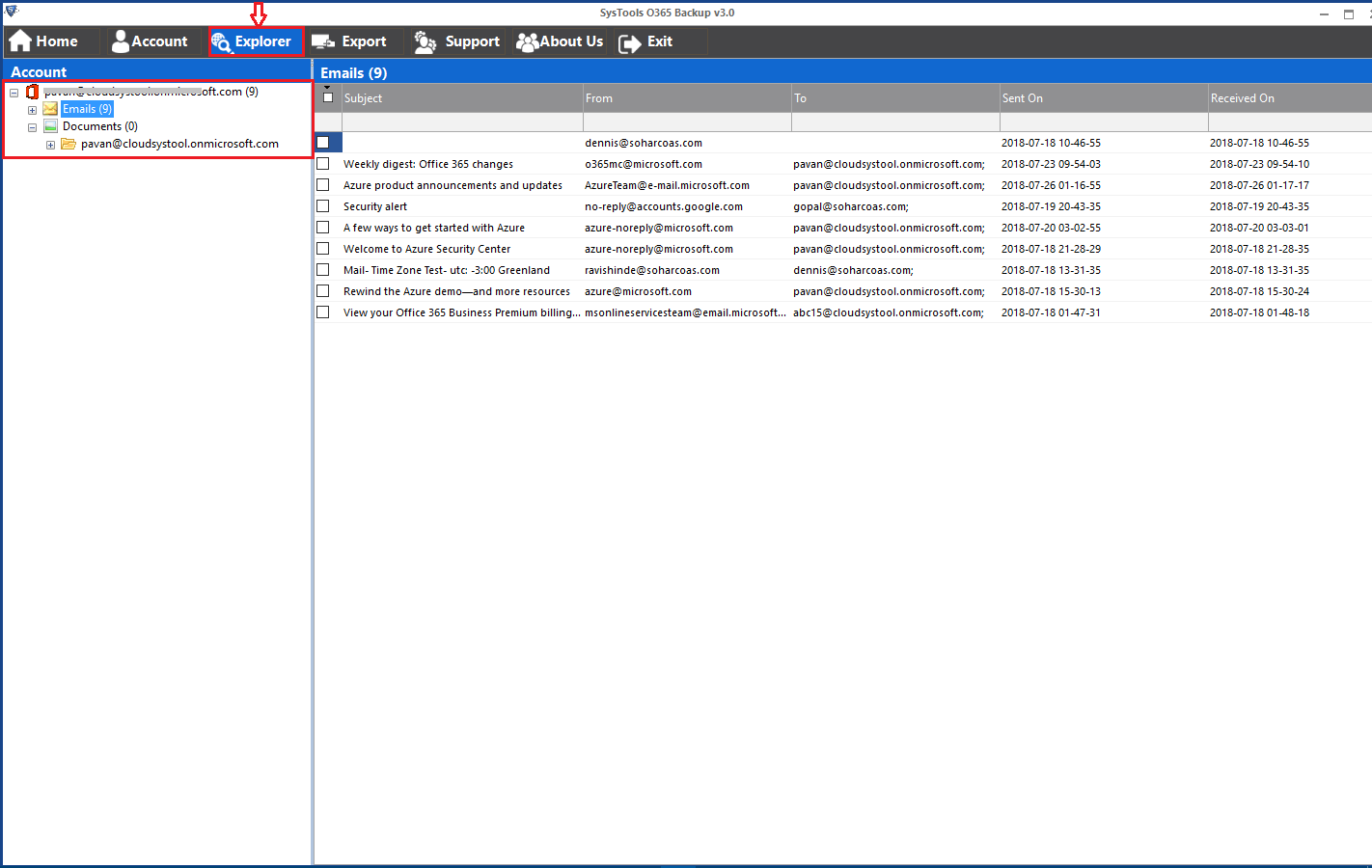Check the email from dennis@soharcoas.com
The height and width of the screenshot is (868, 1372).
pyautogui.click(x=323, y=142)
